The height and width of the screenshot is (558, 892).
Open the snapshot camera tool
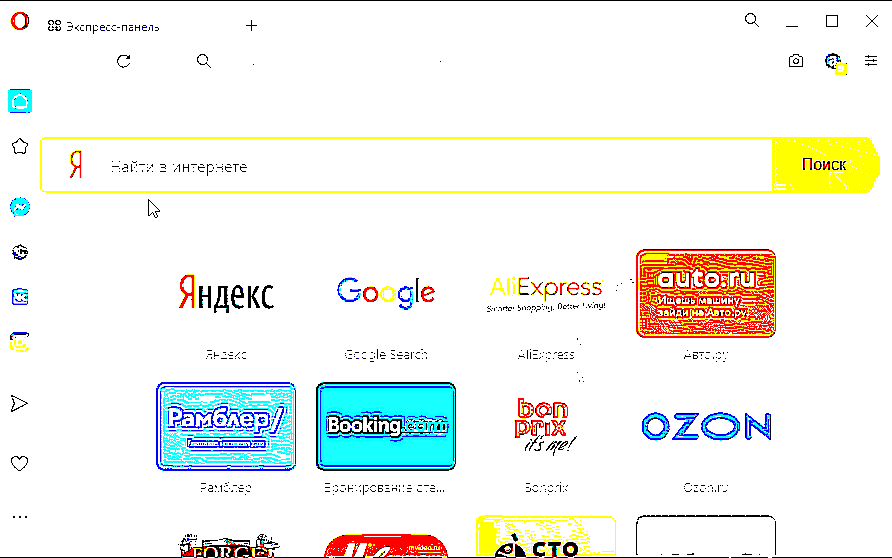click(796, 61)
